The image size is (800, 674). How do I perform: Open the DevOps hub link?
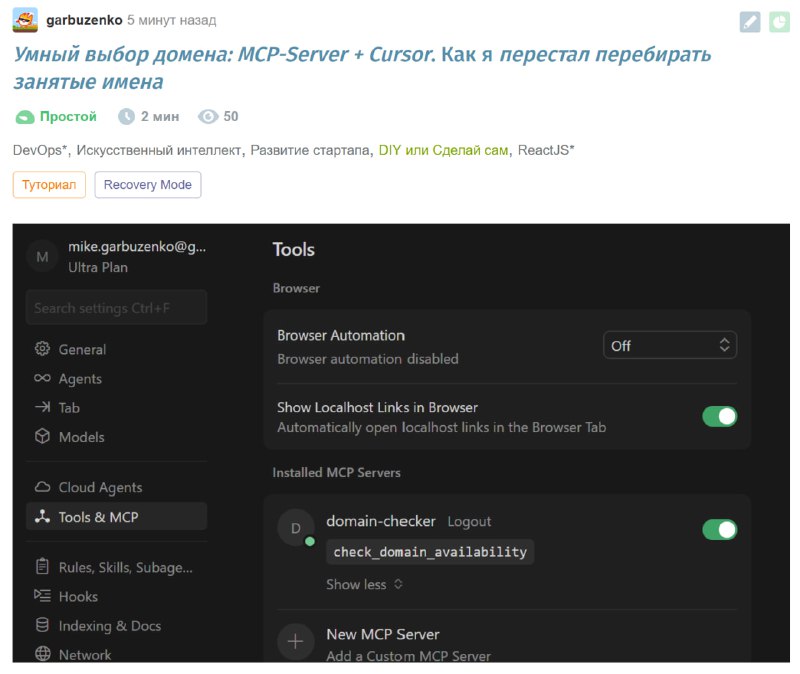40,150
